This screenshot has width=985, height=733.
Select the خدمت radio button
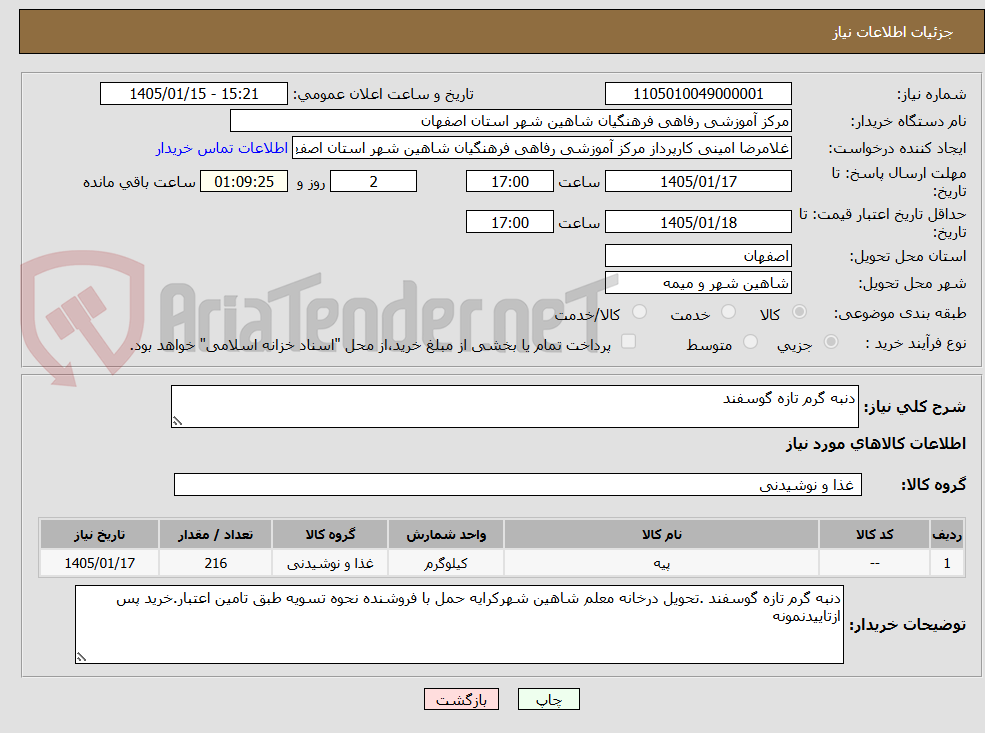click(x=729, y=312)
